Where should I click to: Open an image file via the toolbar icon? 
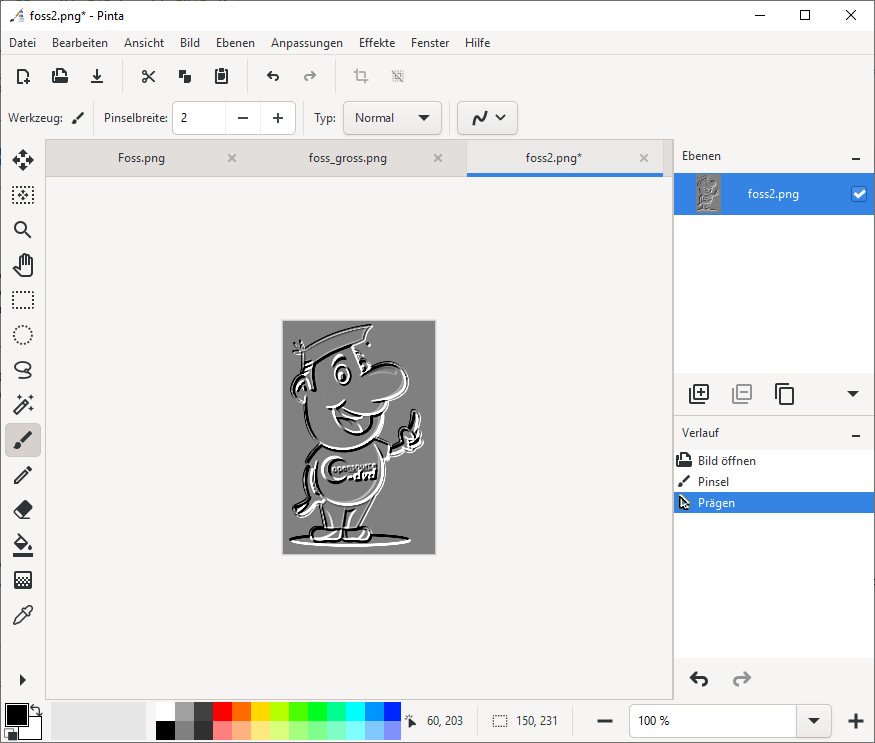(x=60, y=76)
